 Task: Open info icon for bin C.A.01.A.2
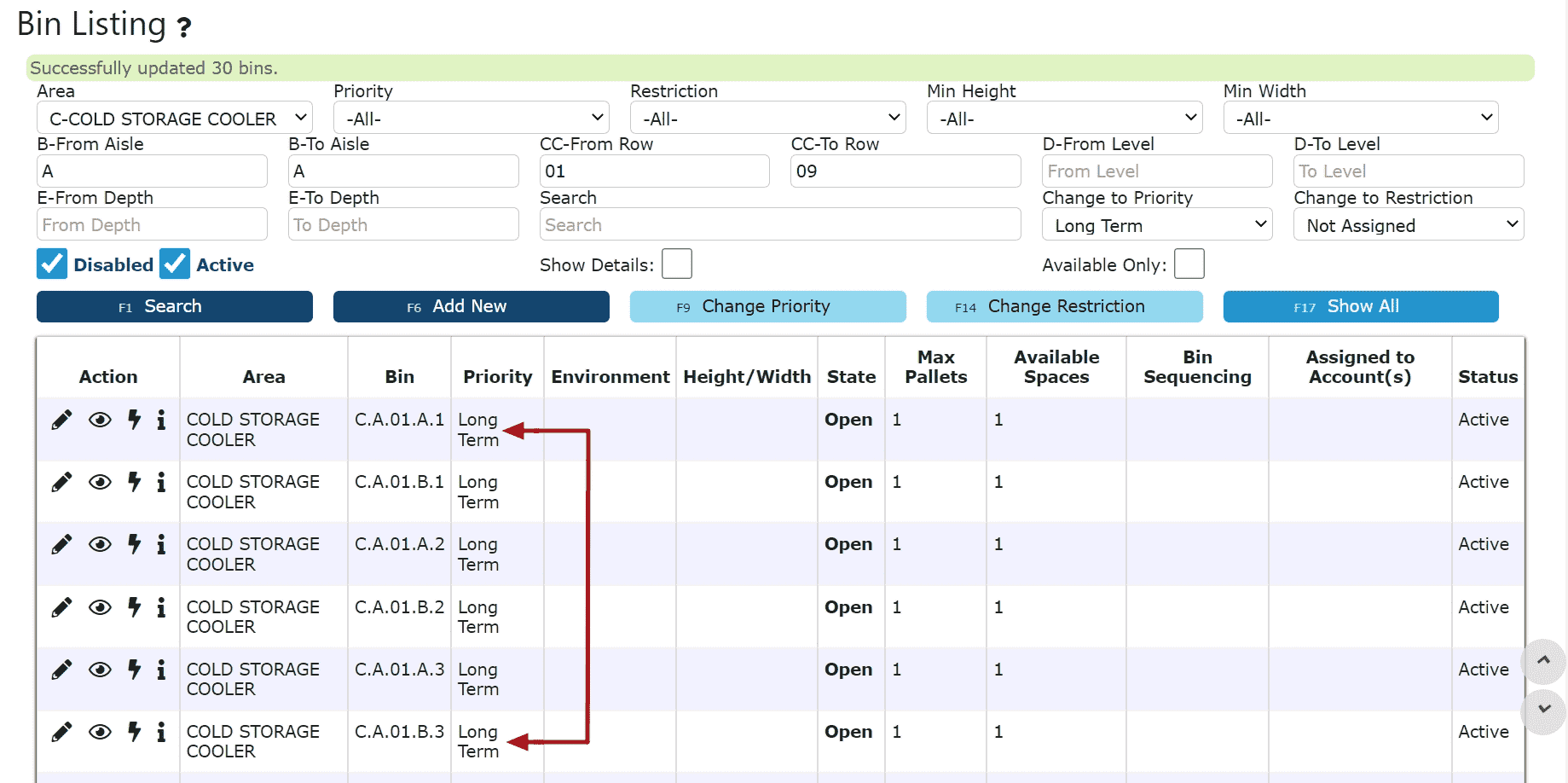(x=161, y=543)
